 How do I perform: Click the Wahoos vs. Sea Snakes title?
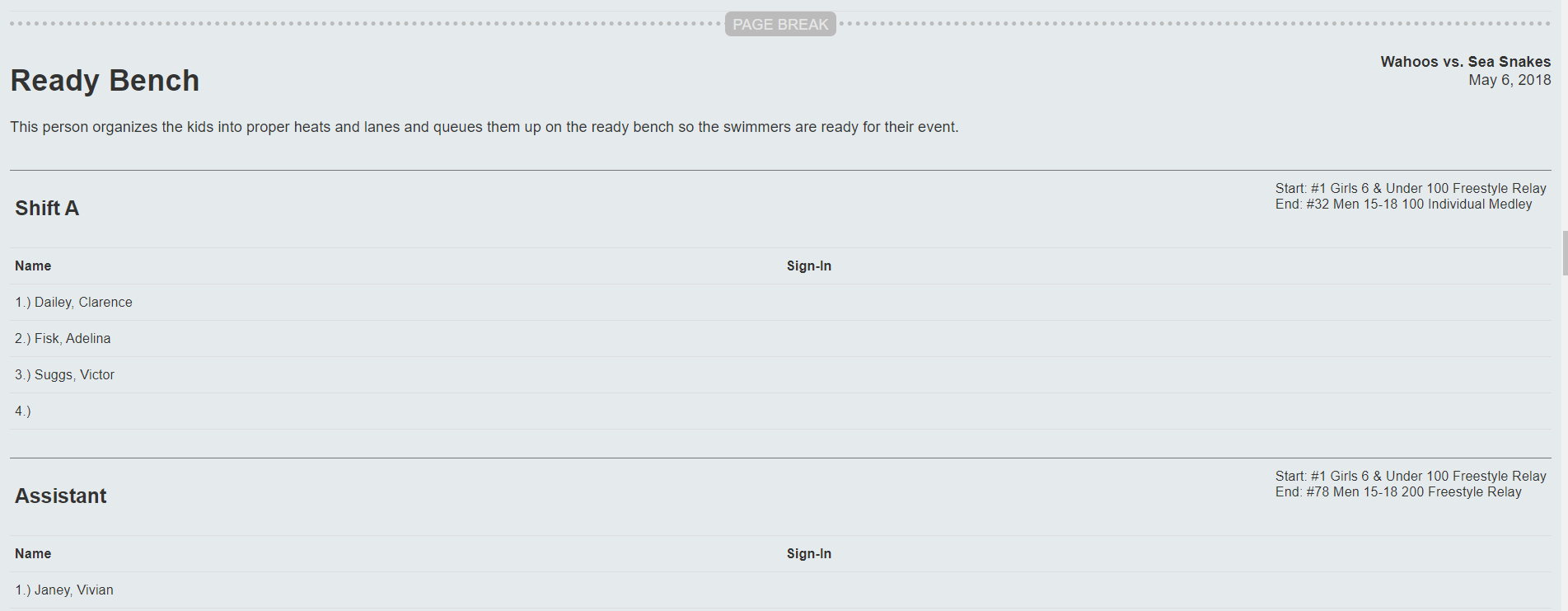pos(1466,62)
